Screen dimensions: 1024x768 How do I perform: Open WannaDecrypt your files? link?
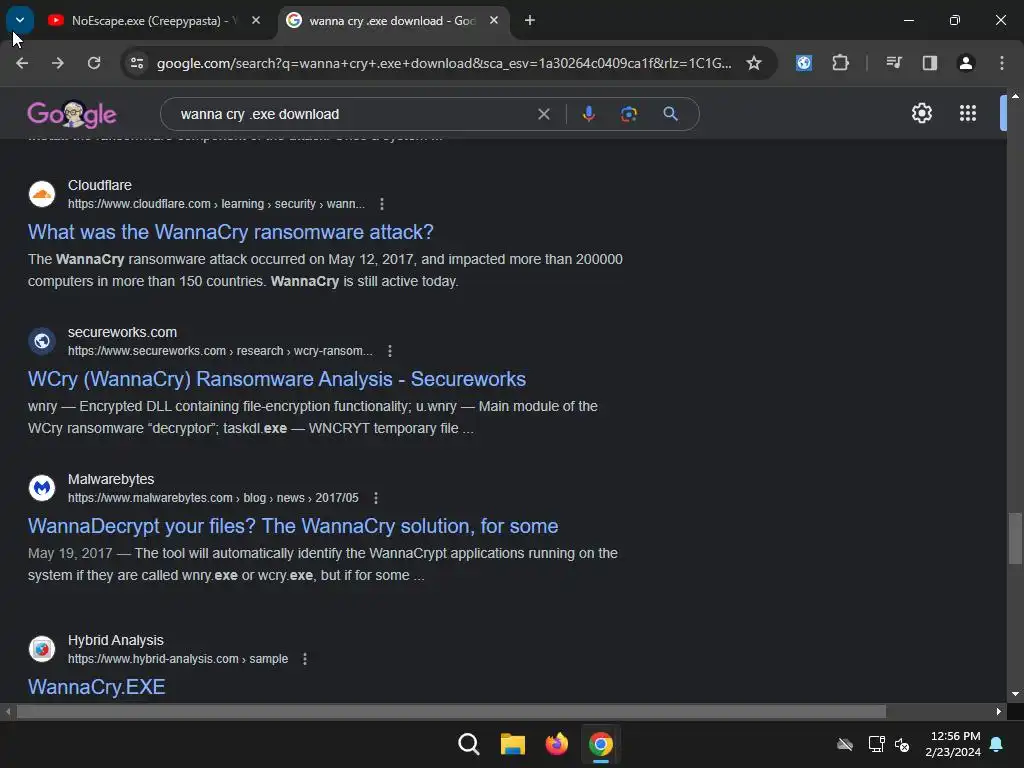293,526
